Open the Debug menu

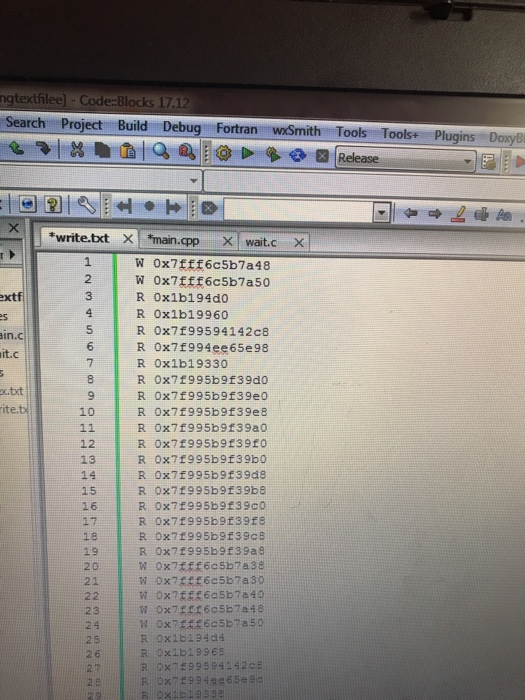182,127
